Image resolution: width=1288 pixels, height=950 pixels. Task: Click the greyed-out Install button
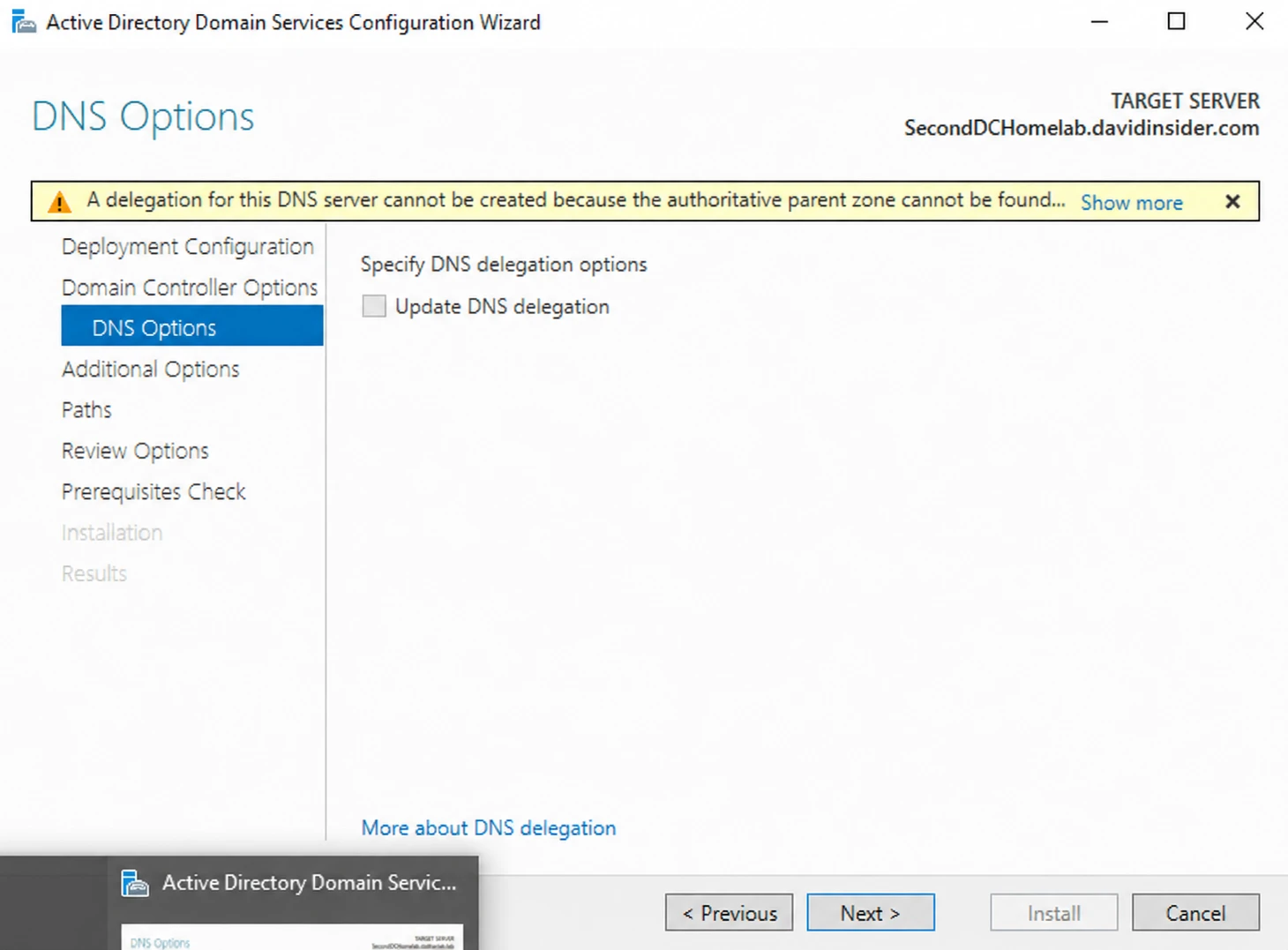tap(1053, 913)
